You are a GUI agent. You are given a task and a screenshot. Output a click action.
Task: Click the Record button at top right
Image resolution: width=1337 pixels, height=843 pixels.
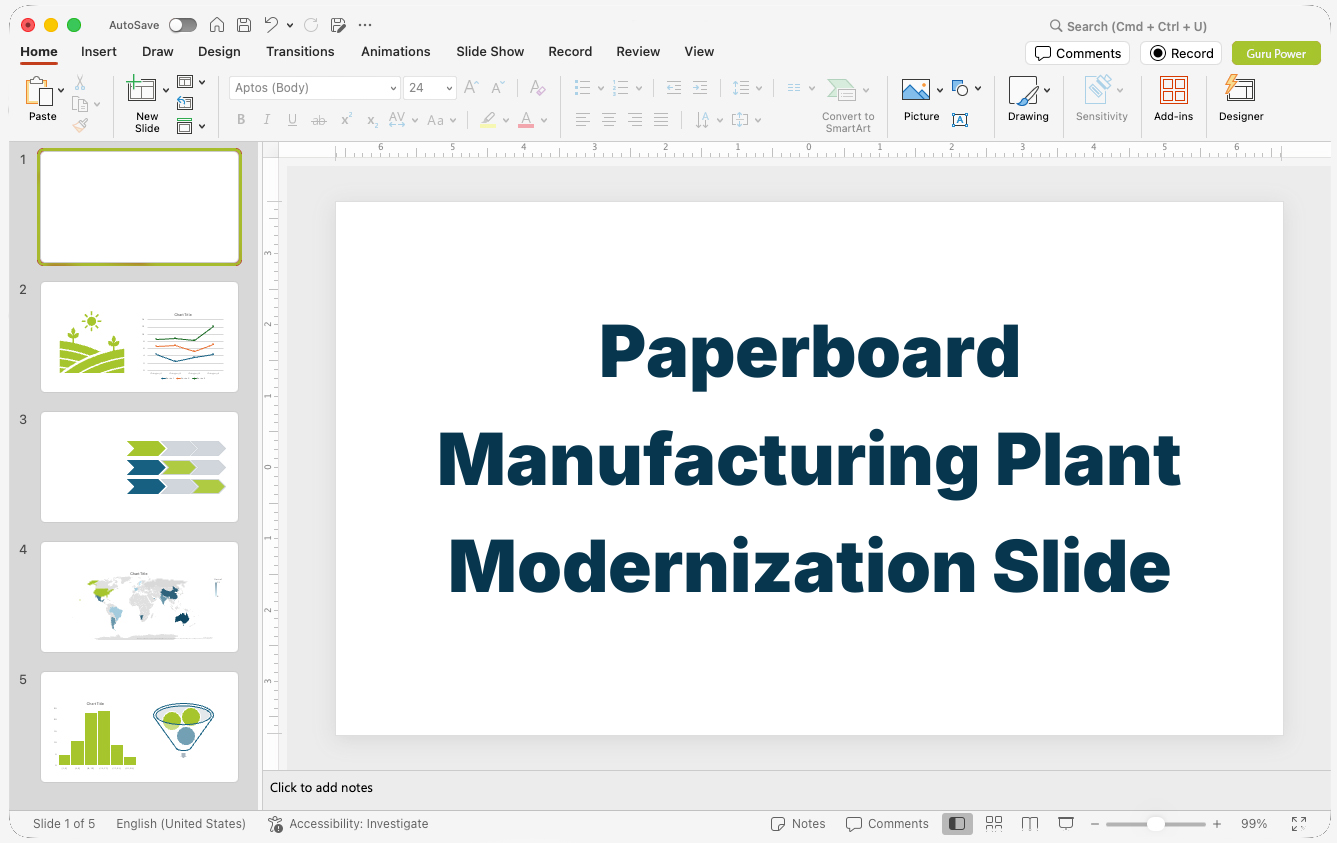(1181, 54)
